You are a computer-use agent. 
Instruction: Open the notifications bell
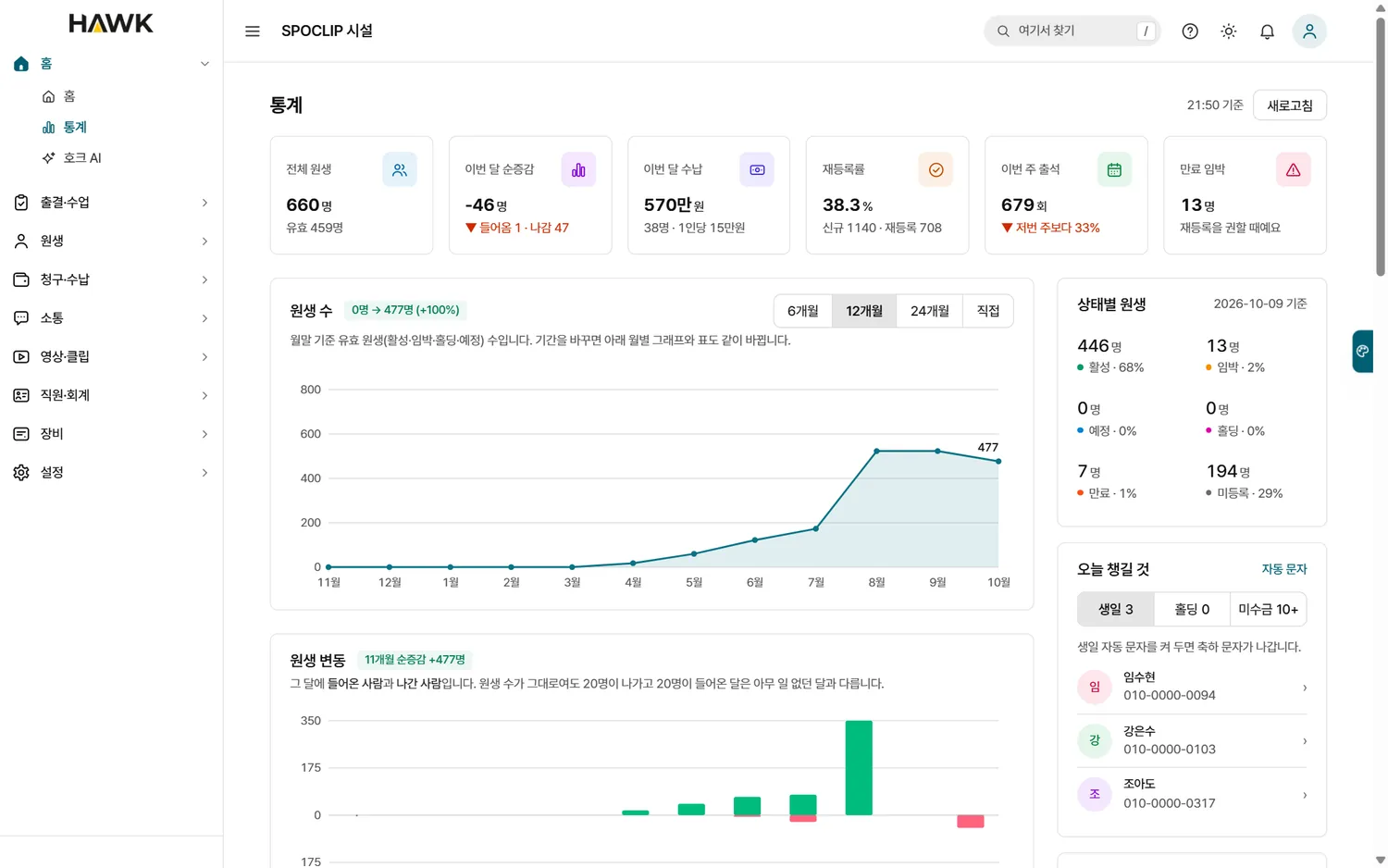point(1268,31)
